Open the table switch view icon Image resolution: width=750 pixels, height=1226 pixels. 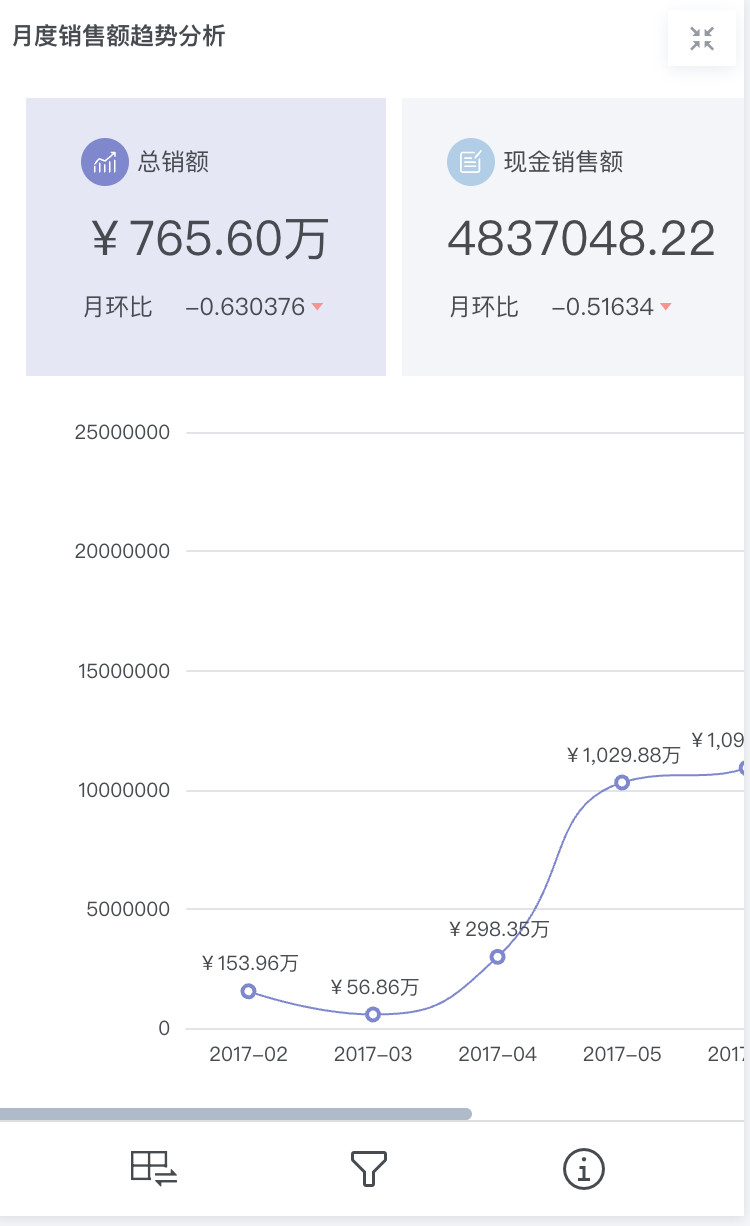(154, 1168)
